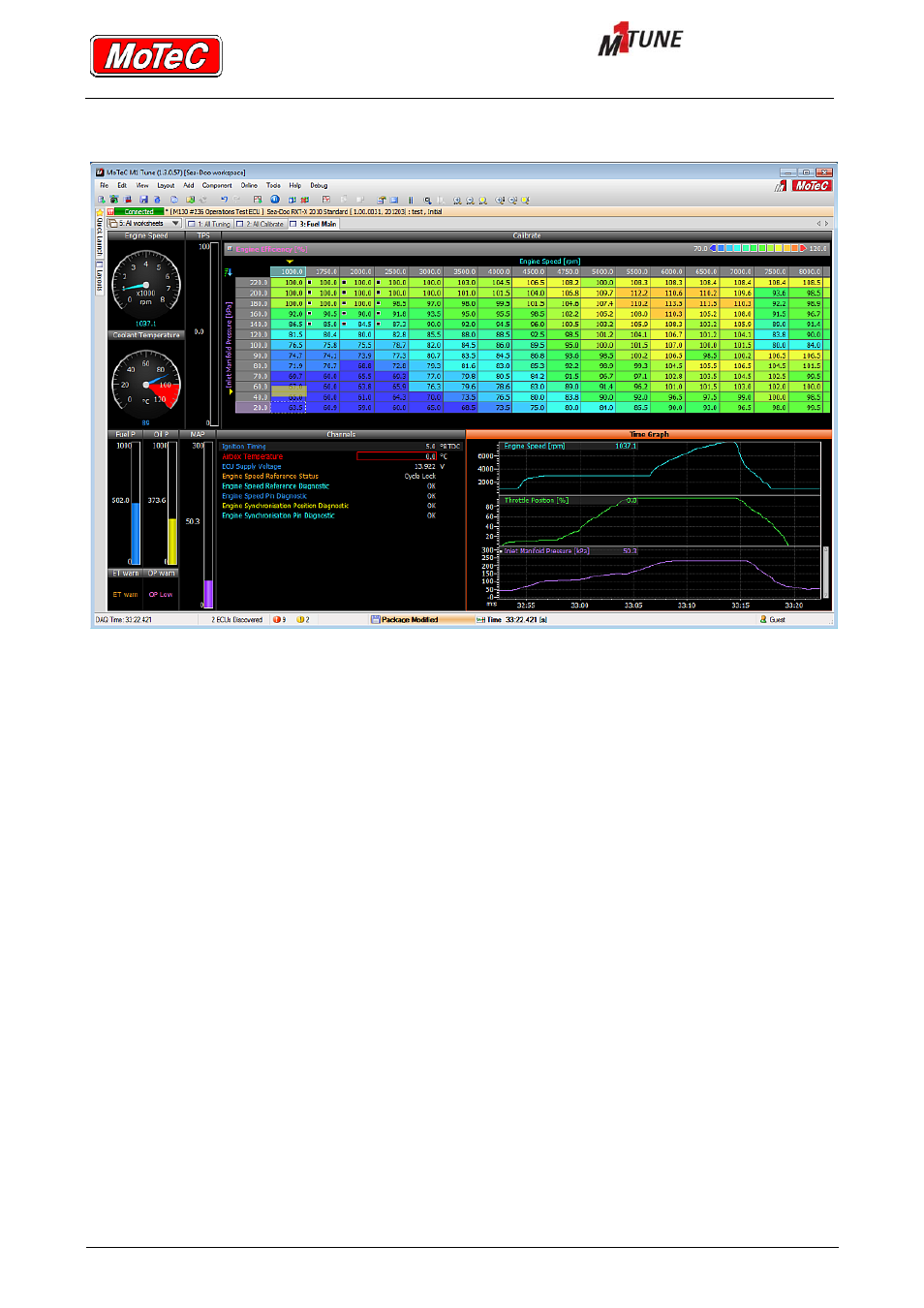Click the red error count icon in status bar
This screenshot has width=924, height=1308.
(277, 620)
